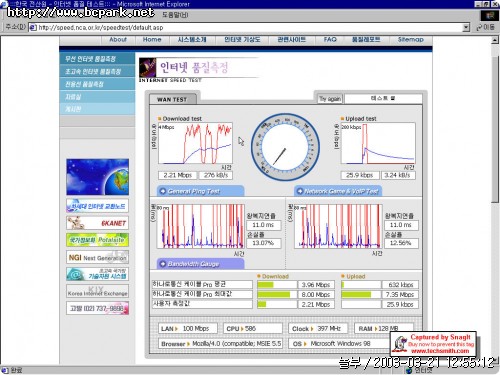Click the 8.00 Mbps download bar
This screenshot has height=375, width=500.
[277, 294]
